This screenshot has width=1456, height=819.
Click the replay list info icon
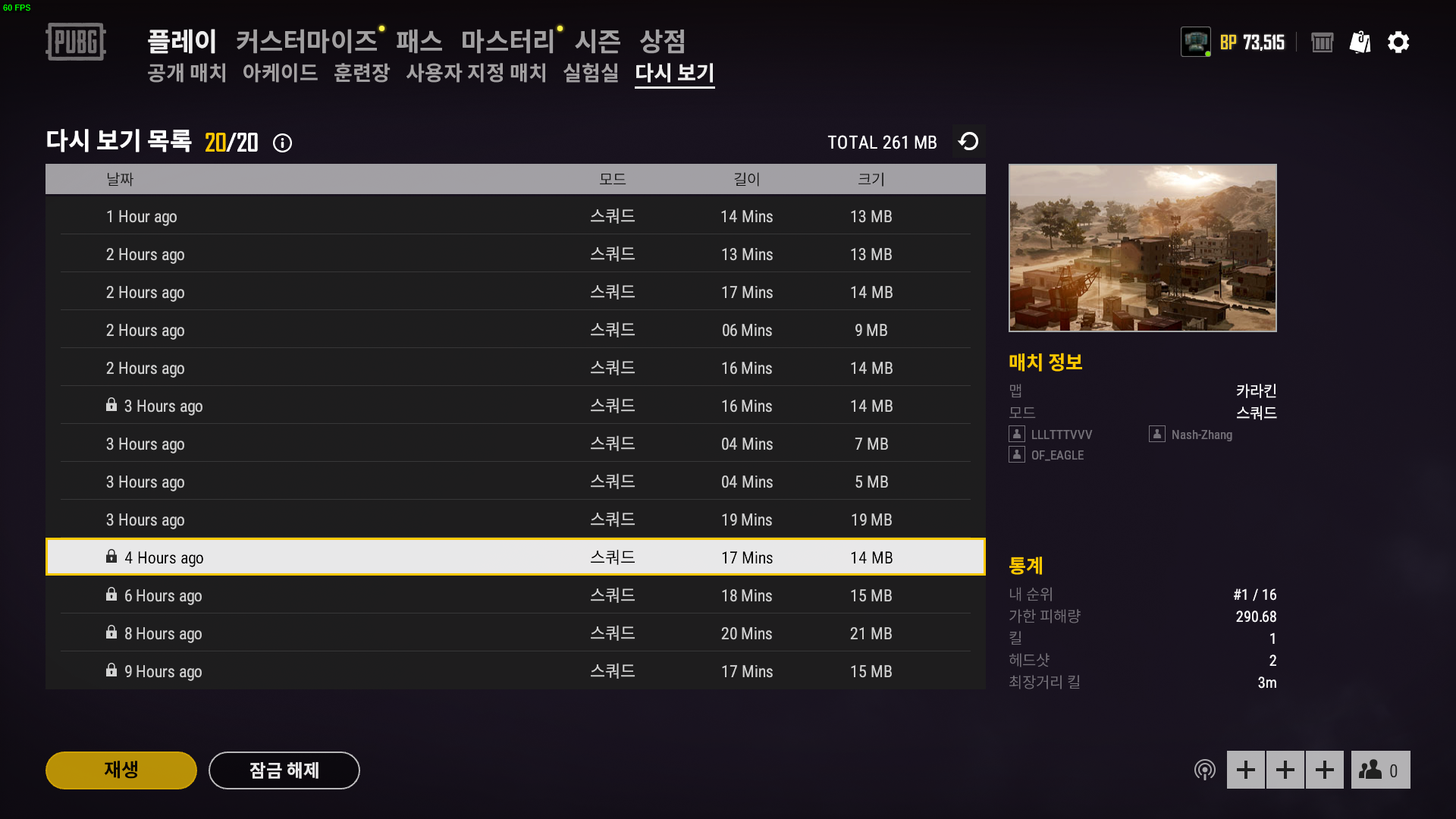(282, 143)
